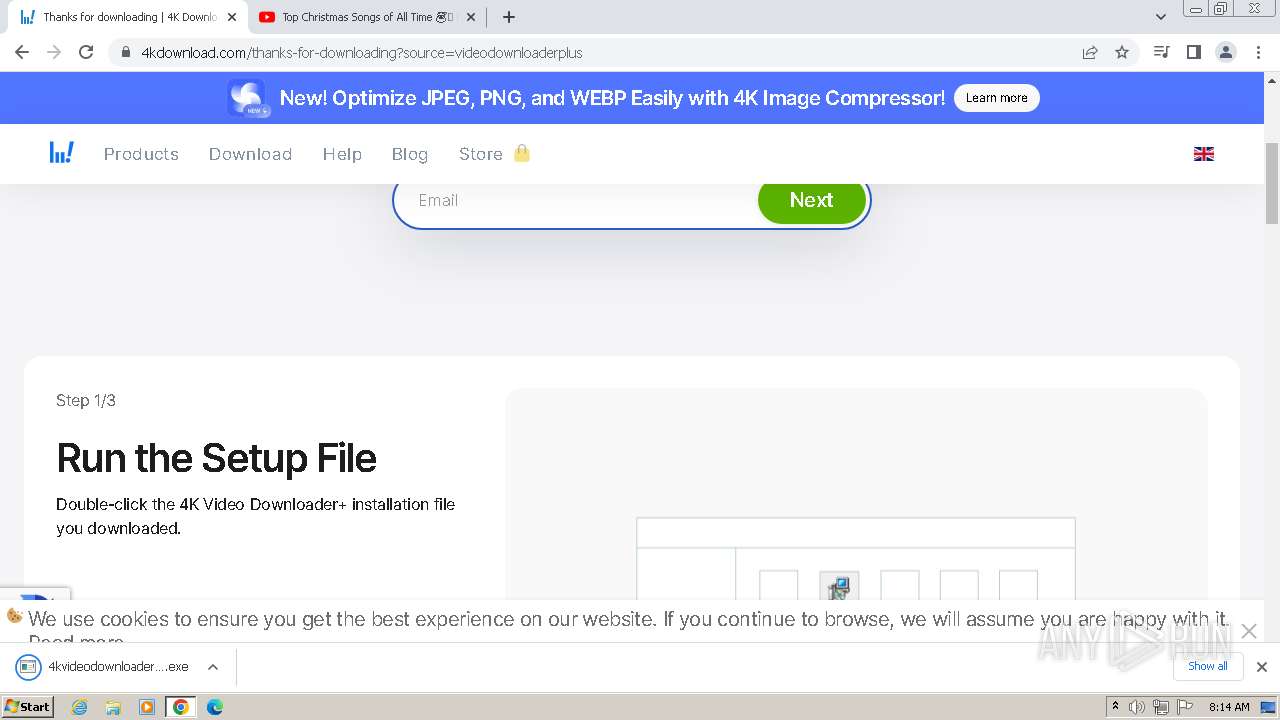This screenshot has height=720, width=1280.
Task: Click the Chrome taskbar icon
Action: pyautogui.click(x=181, y=707)
